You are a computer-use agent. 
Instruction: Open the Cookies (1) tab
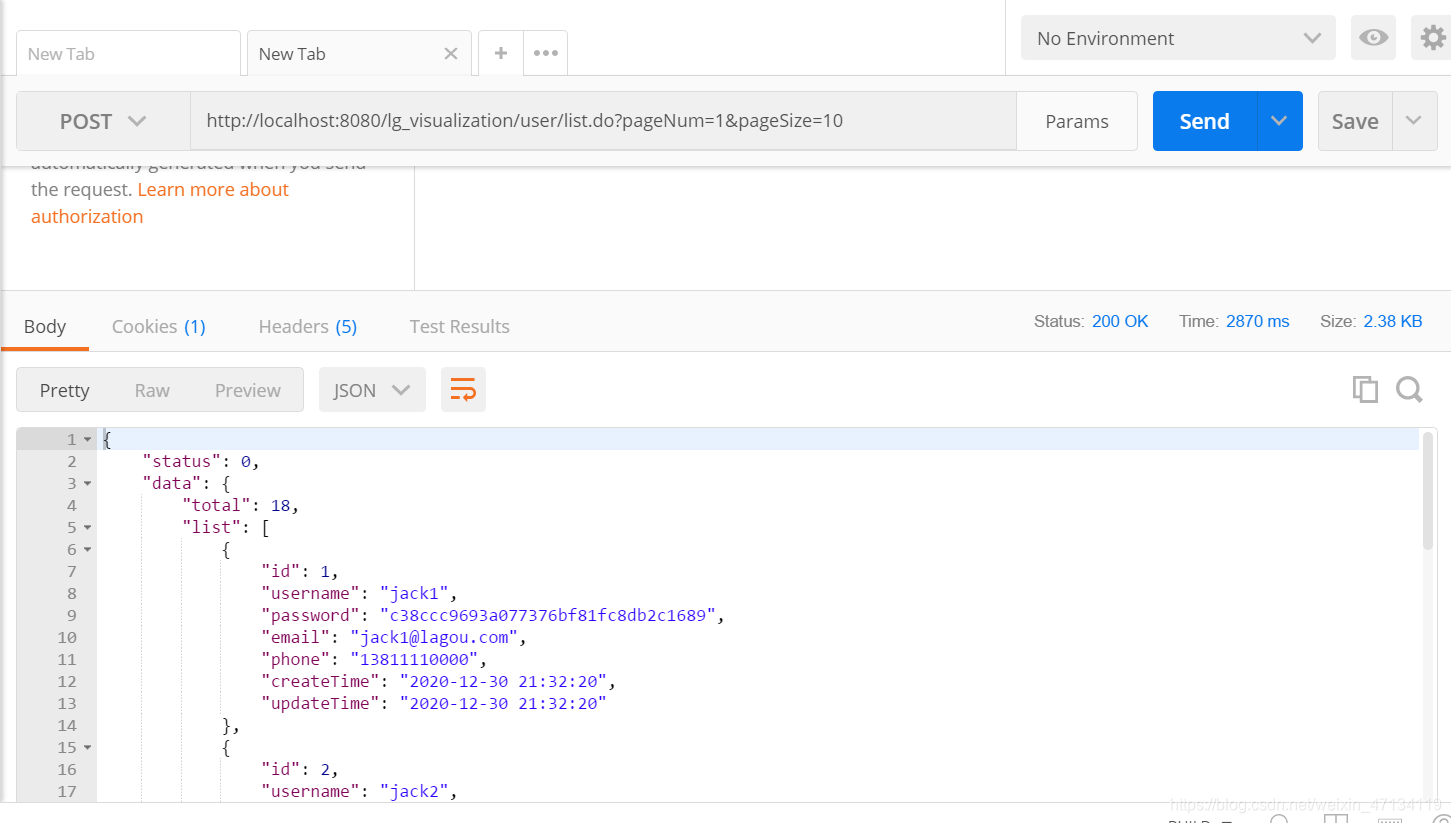tap(159, 326)
